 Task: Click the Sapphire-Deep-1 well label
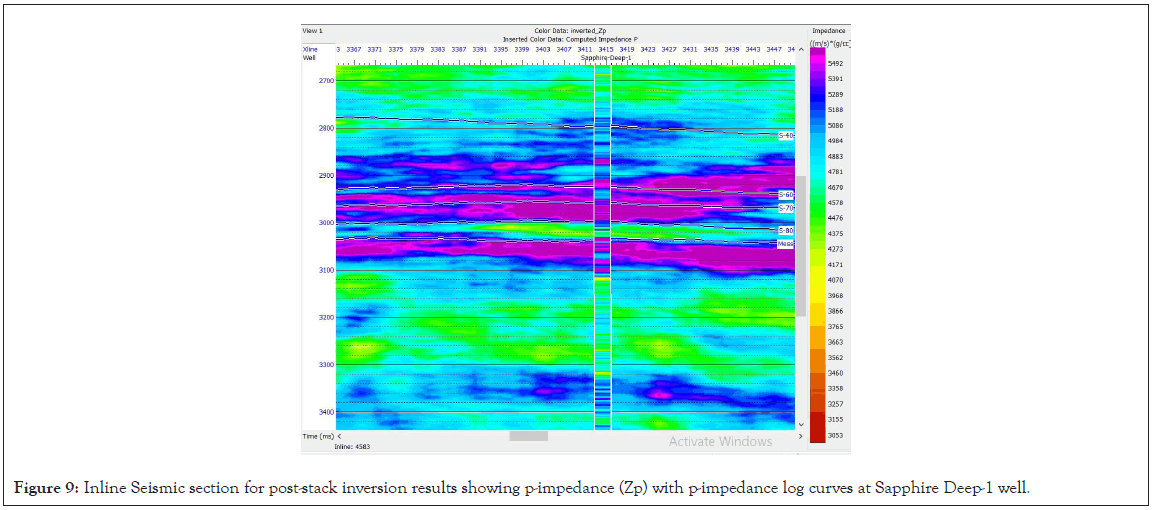pyautogui.click(x=604, y=58)
